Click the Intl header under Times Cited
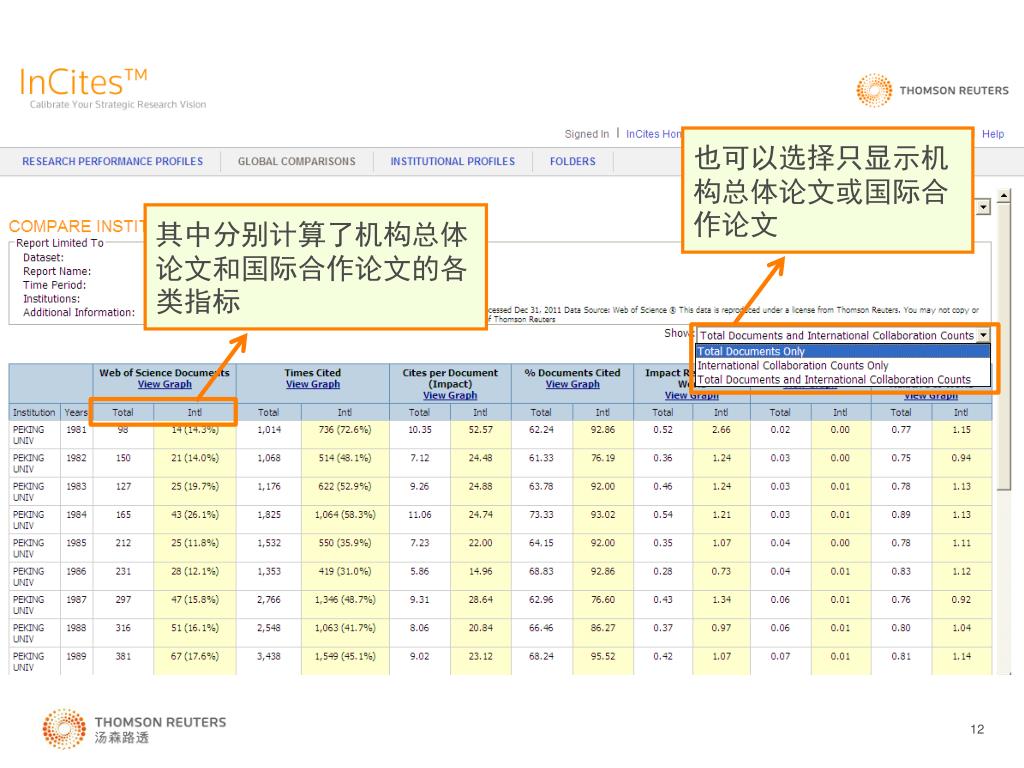This screenshot has height=768, width=1024. (345, 413)
